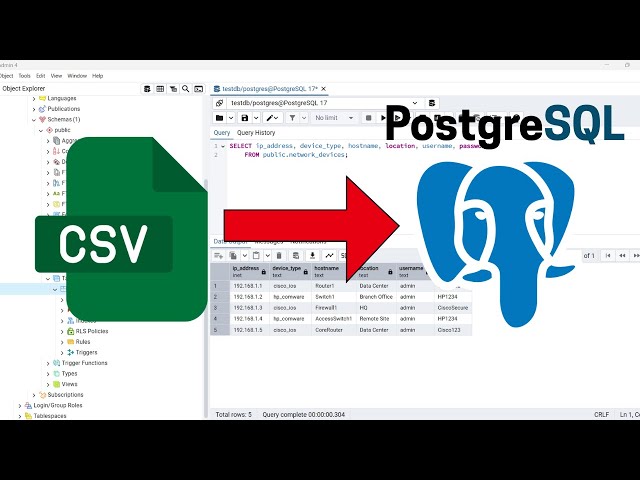
Task: Expand the Languages tree node
Action: click(x=34, y=98)
